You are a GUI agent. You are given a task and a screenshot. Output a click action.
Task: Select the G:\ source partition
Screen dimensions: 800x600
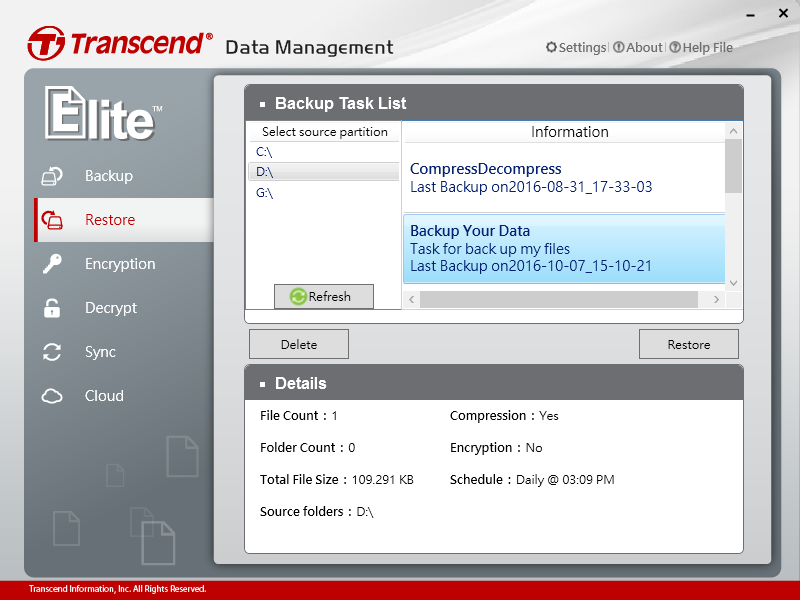264,193
